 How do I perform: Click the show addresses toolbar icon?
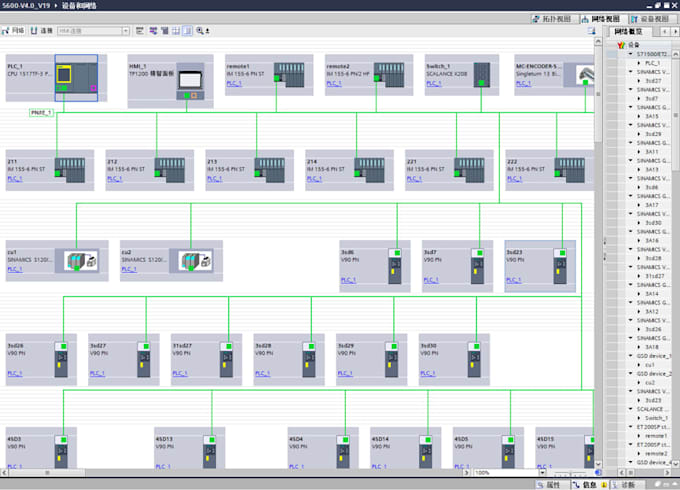coord(140,30)
